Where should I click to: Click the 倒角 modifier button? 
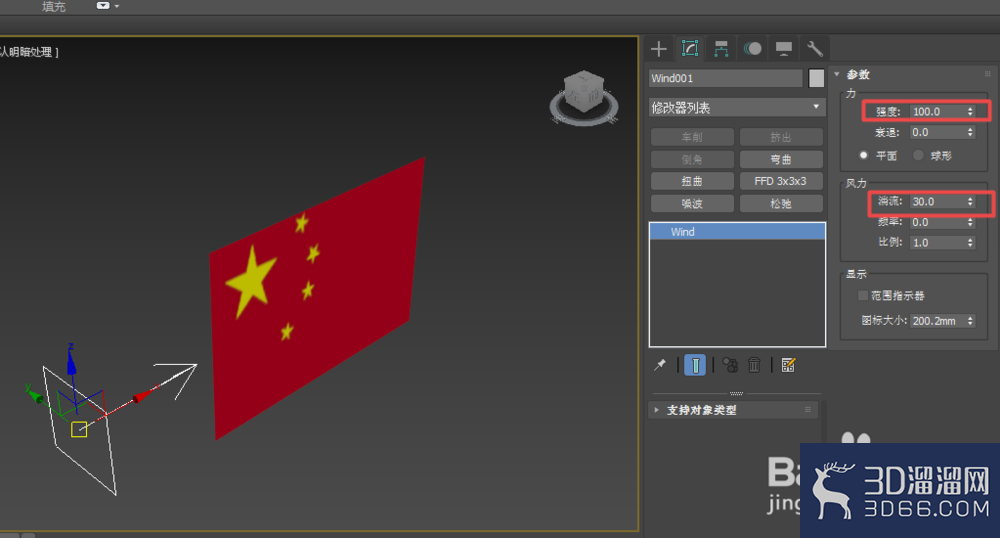point(692,159)
